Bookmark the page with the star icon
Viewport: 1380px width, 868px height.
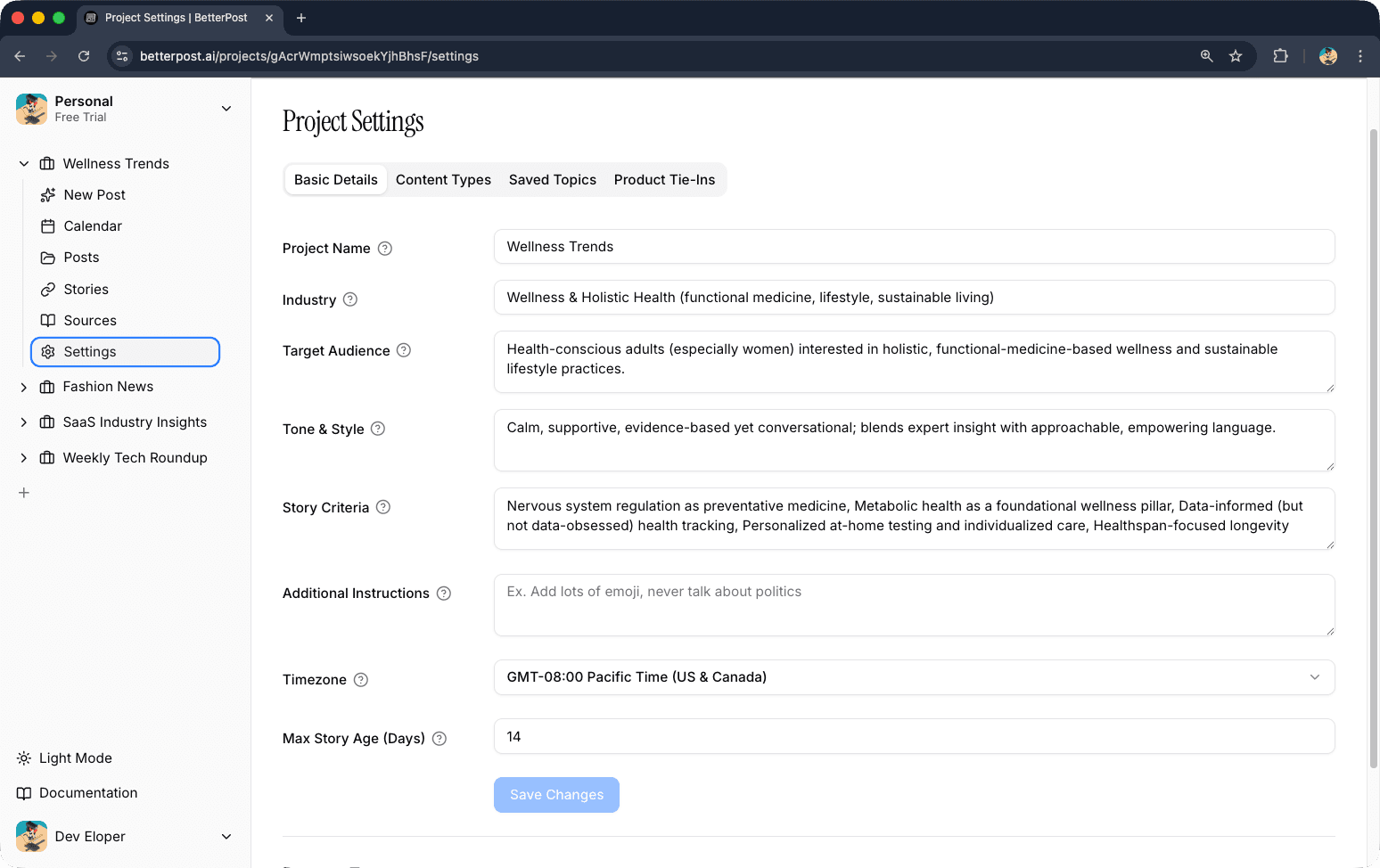click(x=1236, y=55)
